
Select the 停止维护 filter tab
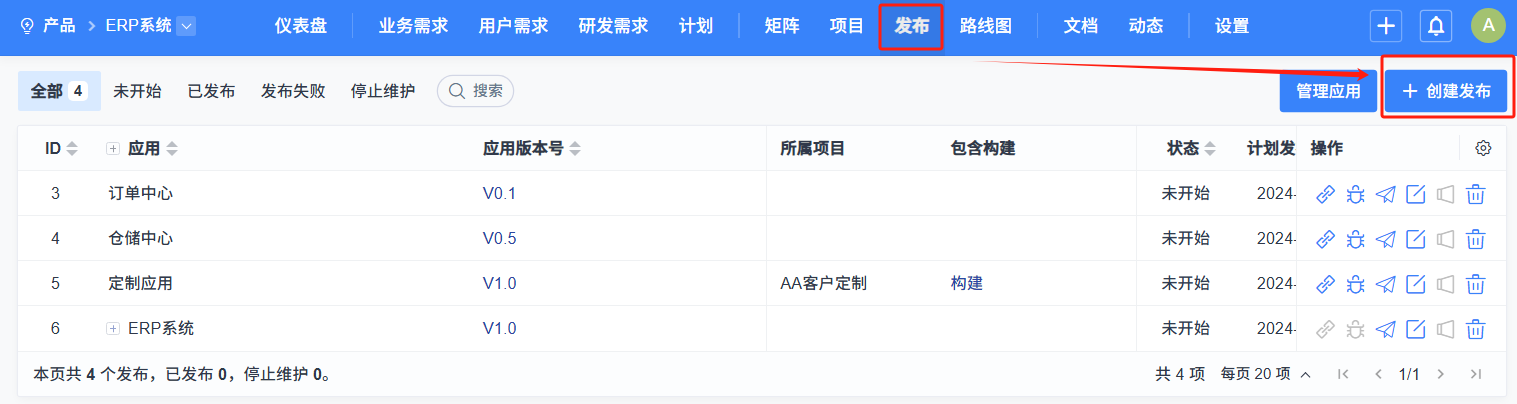point(383,91)
